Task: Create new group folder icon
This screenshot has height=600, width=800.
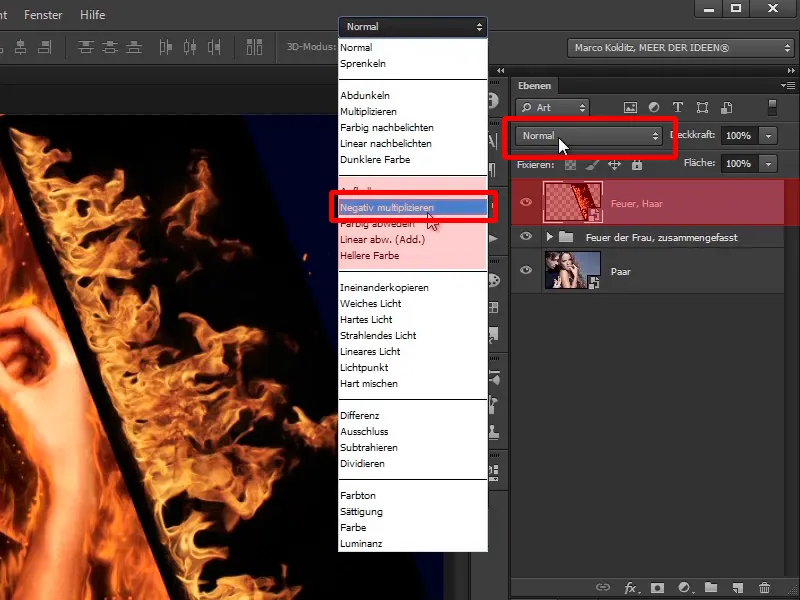Action: (711, 588)
